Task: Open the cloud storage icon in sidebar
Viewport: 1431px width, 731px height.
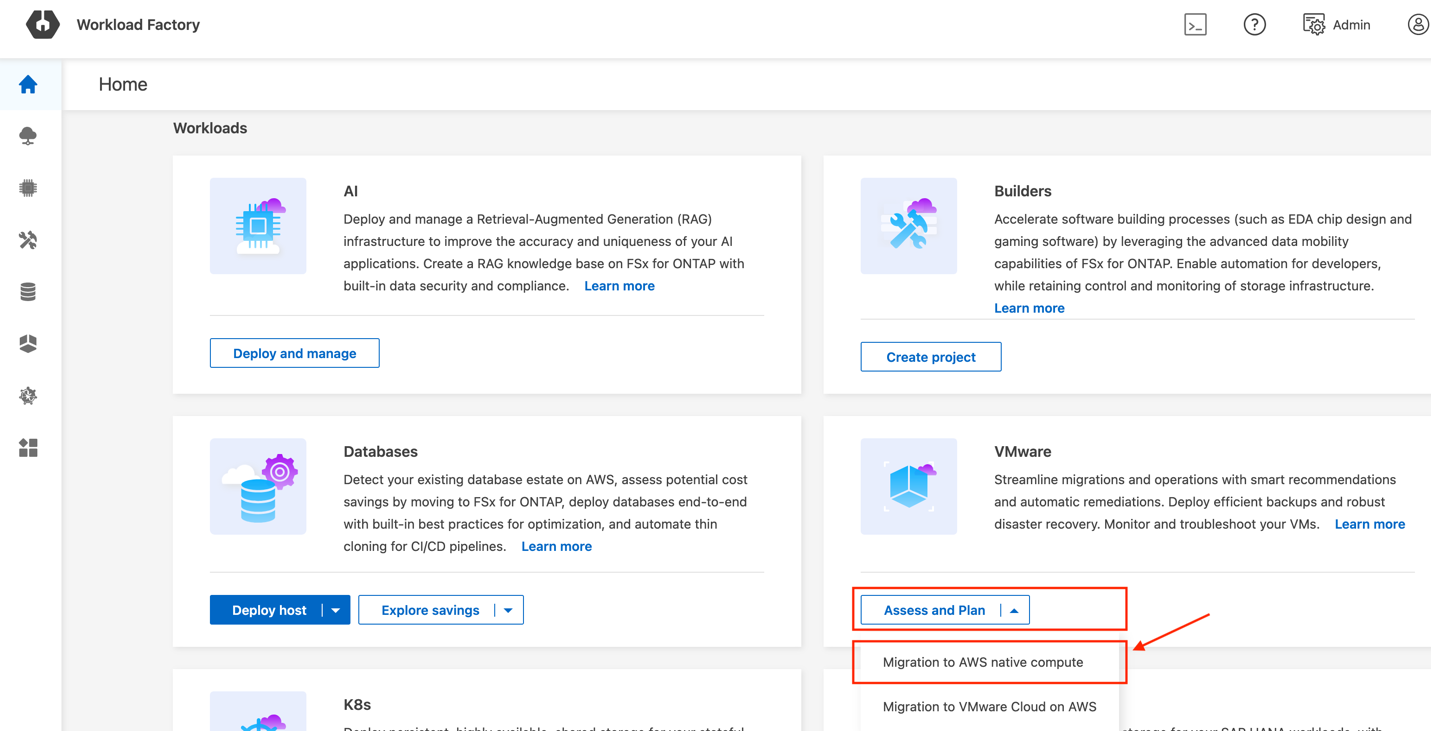Action: (x=28, y=136)
